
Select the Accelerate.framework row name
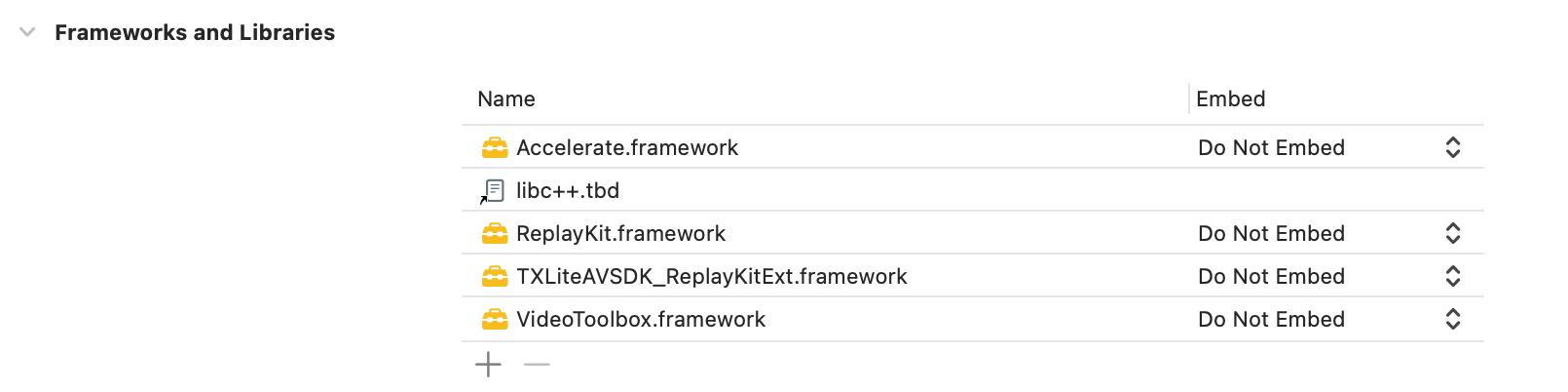point(627,148)
